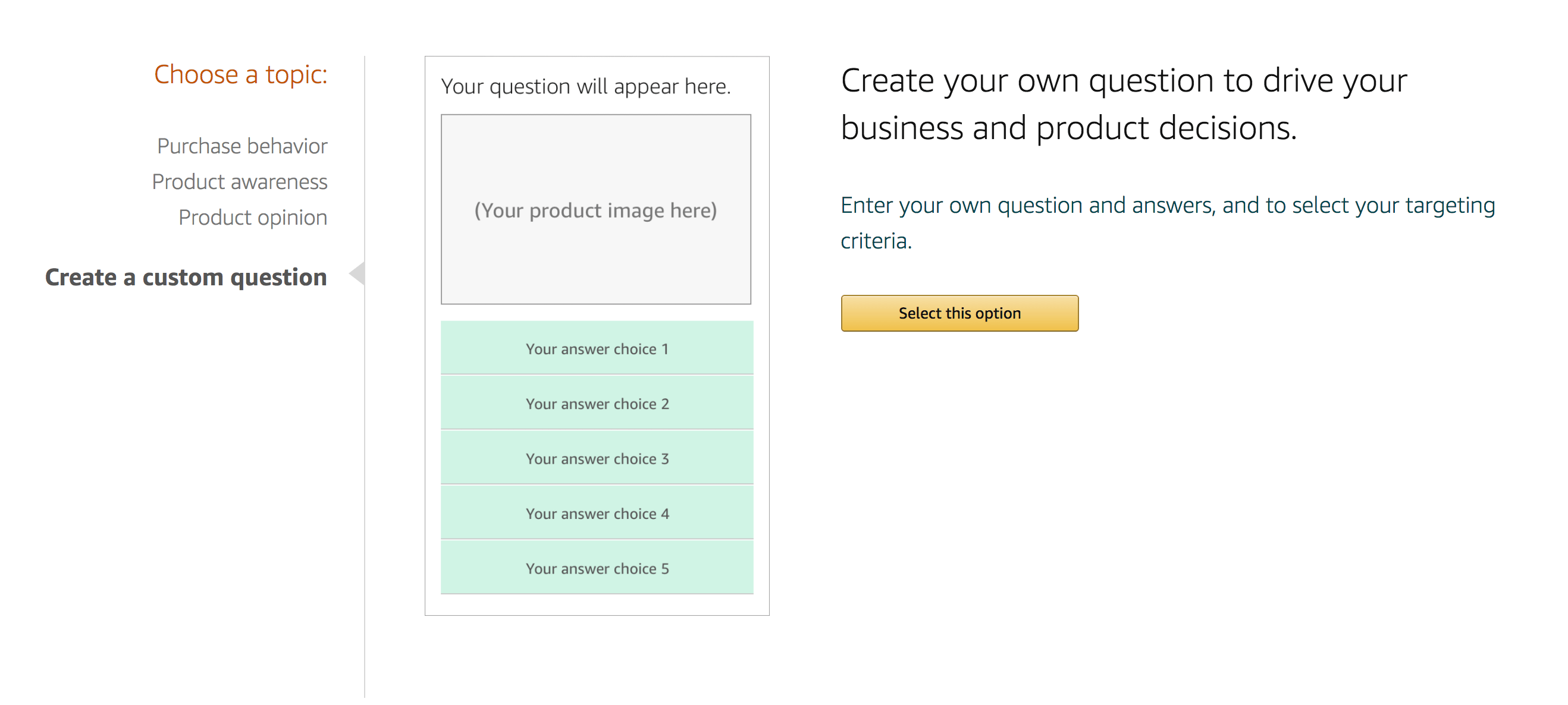Screen dimensions: 1568x705
Task: Select 'Your answer choice 3' in the preview
Action: pos(597,459)
